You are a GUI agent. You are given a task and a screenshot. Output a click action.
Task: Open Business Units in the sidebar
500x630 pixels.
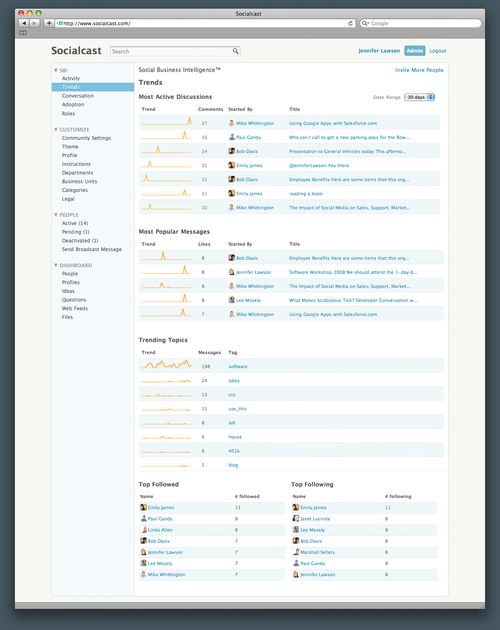click(x=79, y=182)
